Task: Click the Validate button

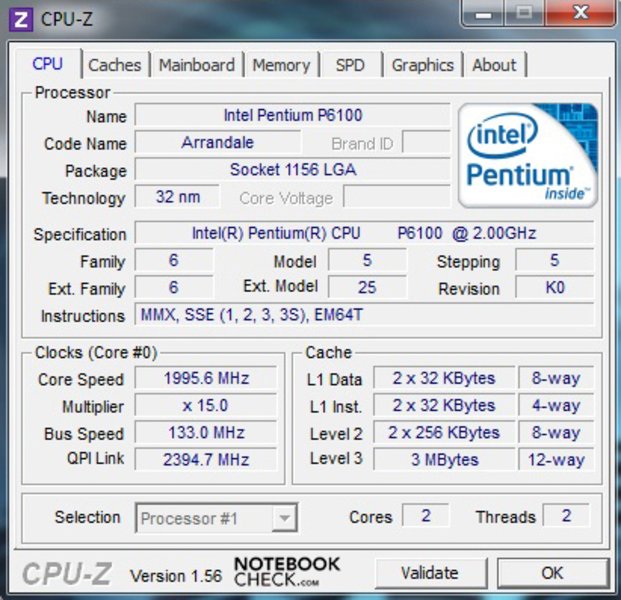Action: [431, 573]
